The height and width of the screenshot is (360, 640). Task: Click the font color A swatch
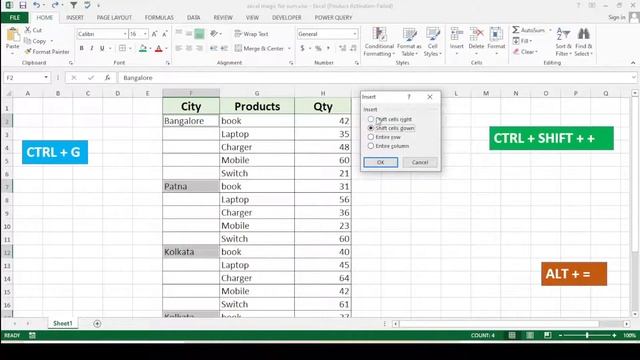tap(159, 49)
